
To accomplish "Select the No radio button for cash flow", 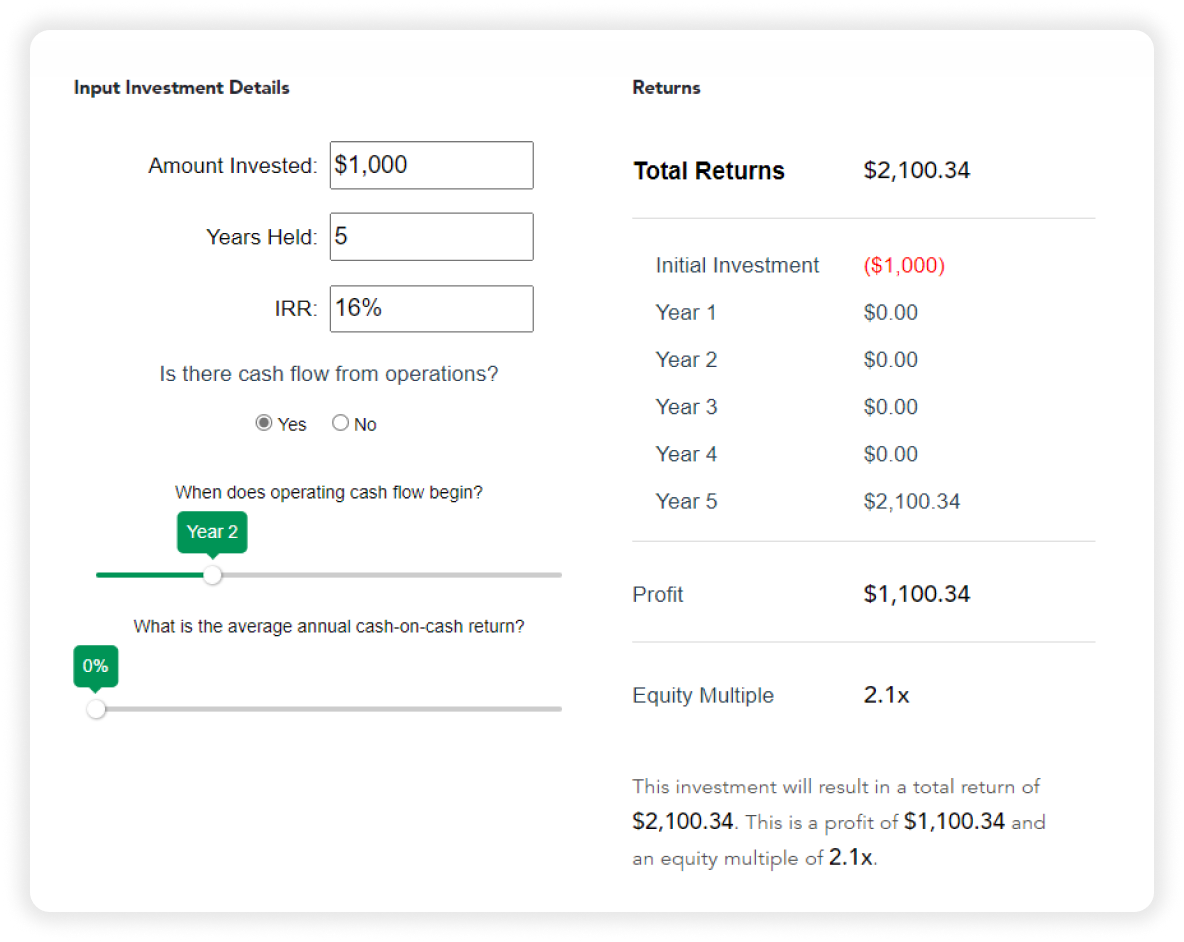I will [340, 423].
